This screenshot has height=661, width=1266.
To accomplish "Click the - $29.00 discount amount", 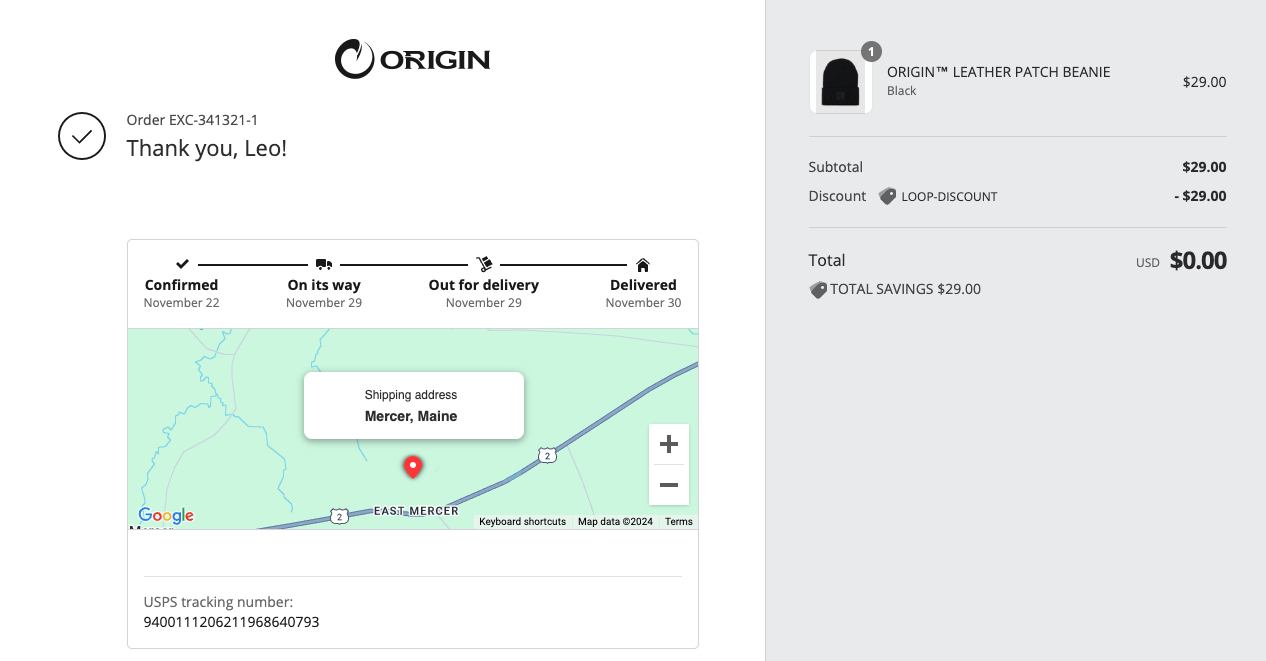I will [1200, 196].
